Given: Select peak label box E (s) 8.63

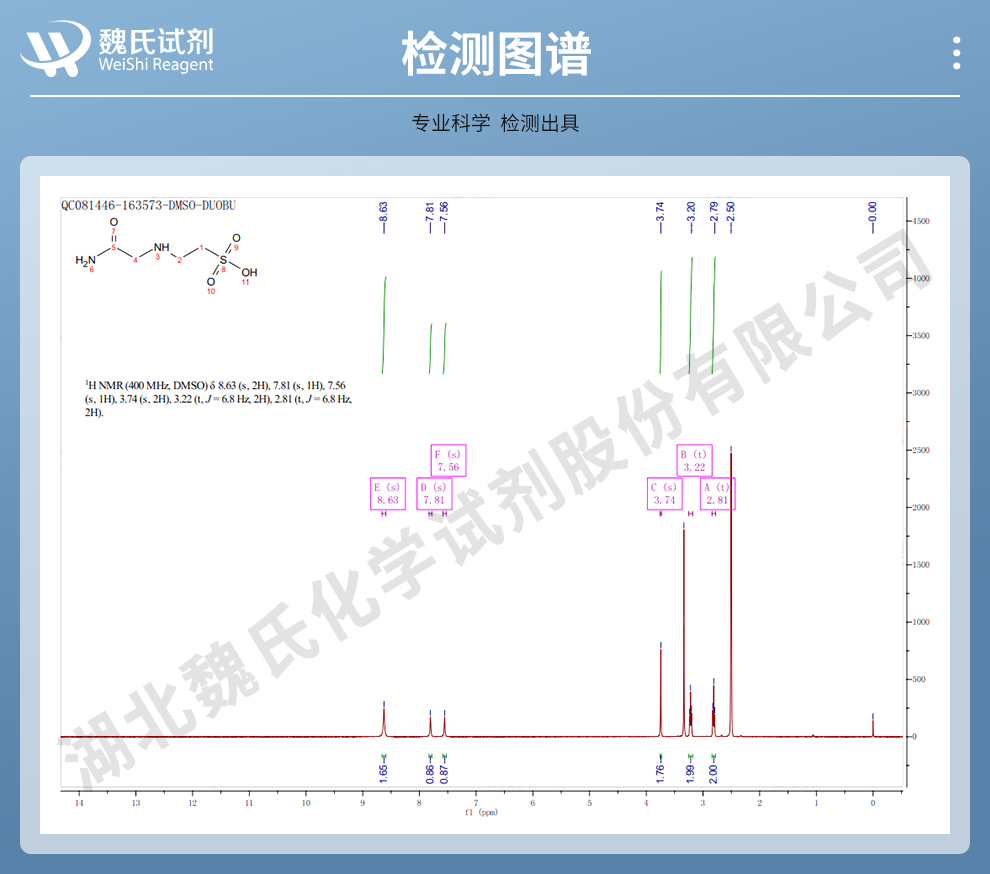Looking at the screenshot, I should [x=388, y=494].
